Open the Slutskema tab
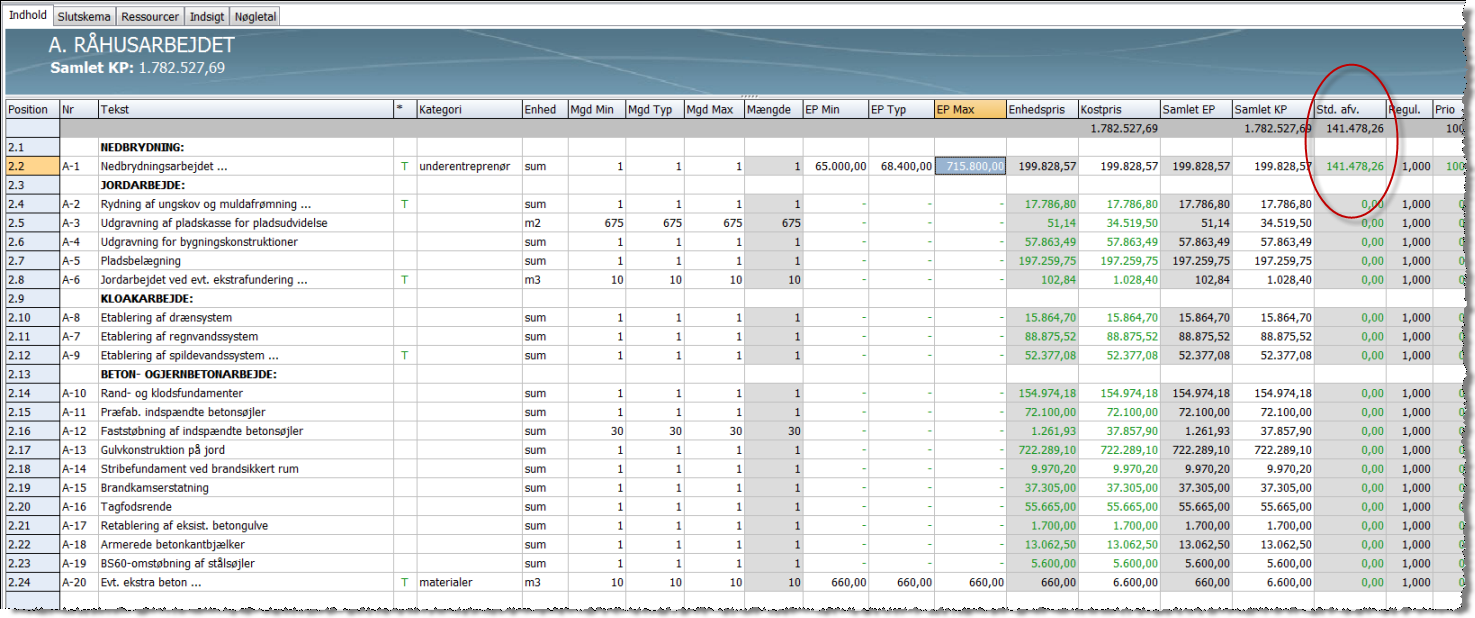The height and width of the screenshot is (618, 1475). (x=84, y=17)
